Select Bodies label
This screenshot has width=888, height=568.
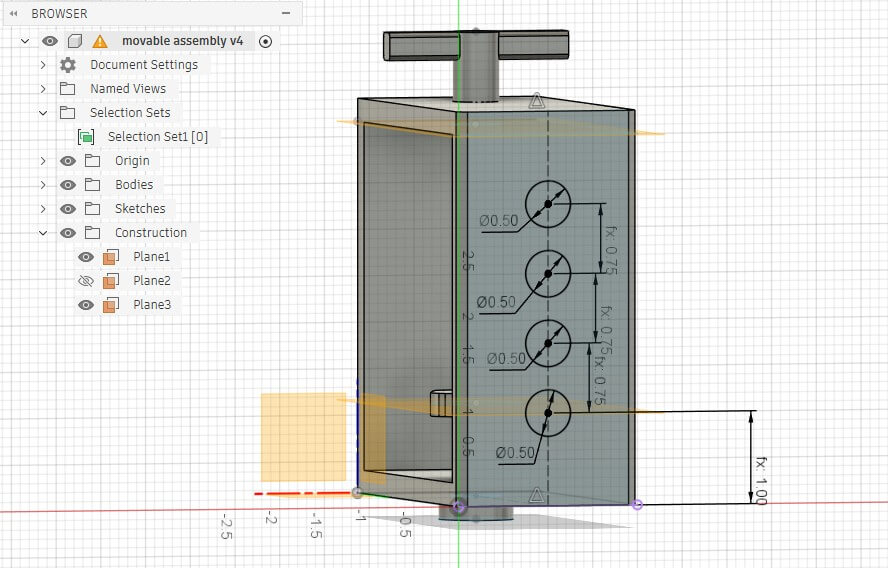point(134,184)
